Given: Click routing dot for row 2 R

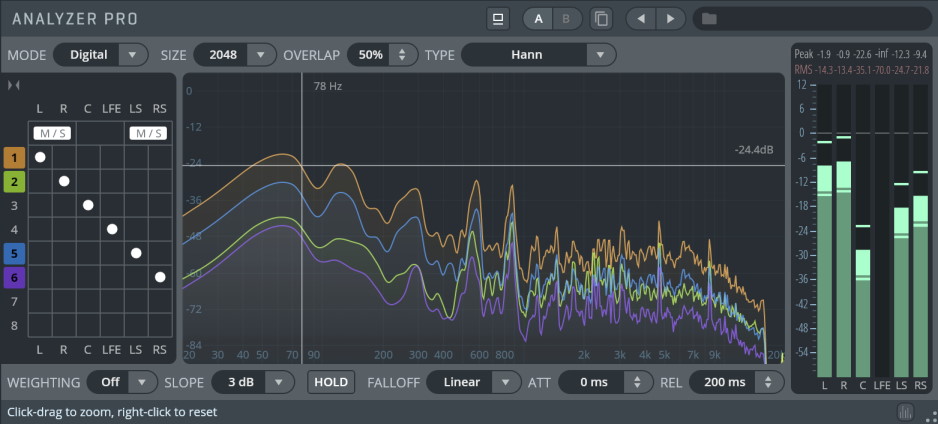Looking at the screenshot, I should (x=64, y=181).
